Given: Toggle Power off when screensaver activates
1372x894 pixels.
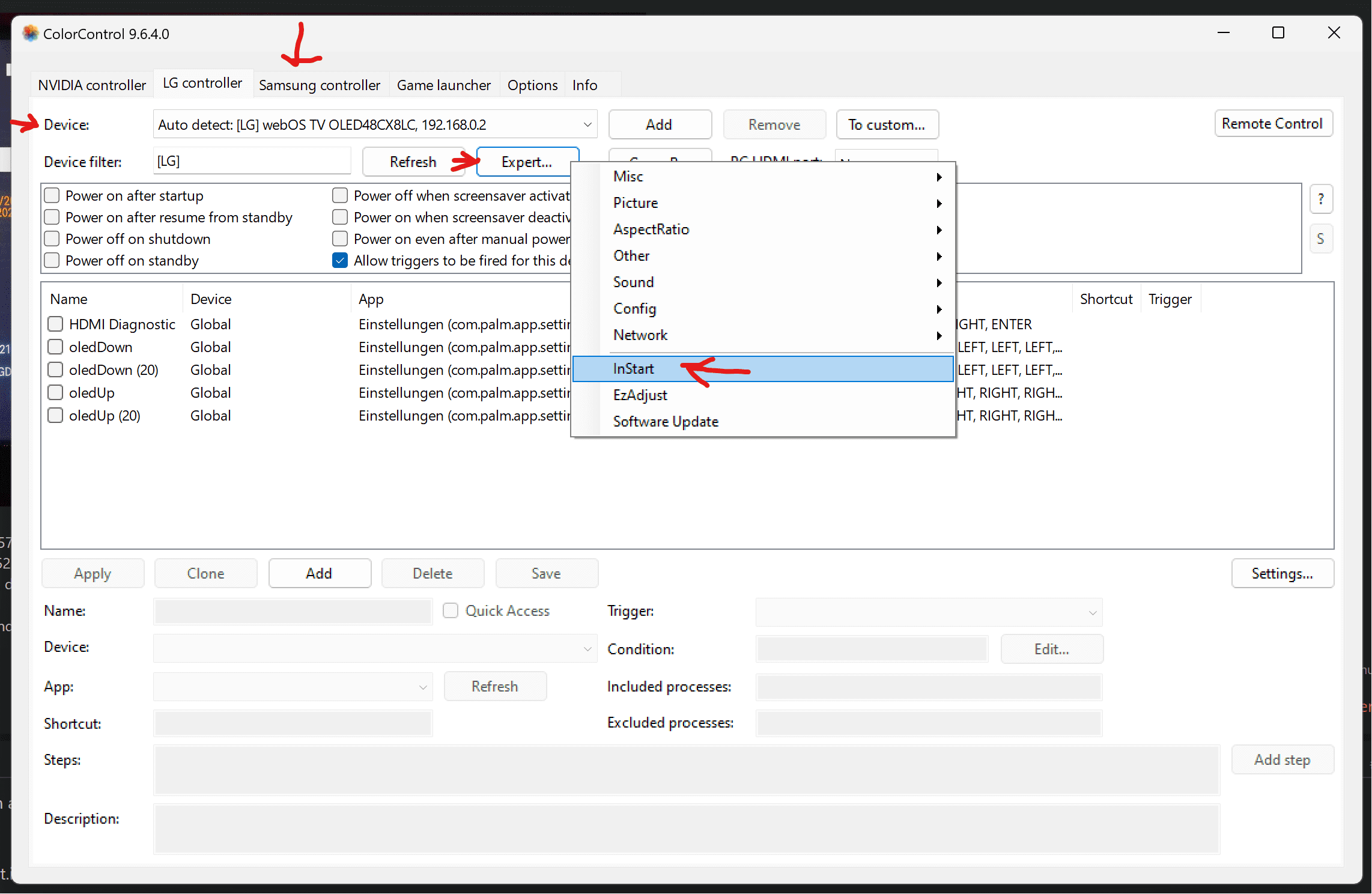Looking at the screenshot, I should coord(340,195).
